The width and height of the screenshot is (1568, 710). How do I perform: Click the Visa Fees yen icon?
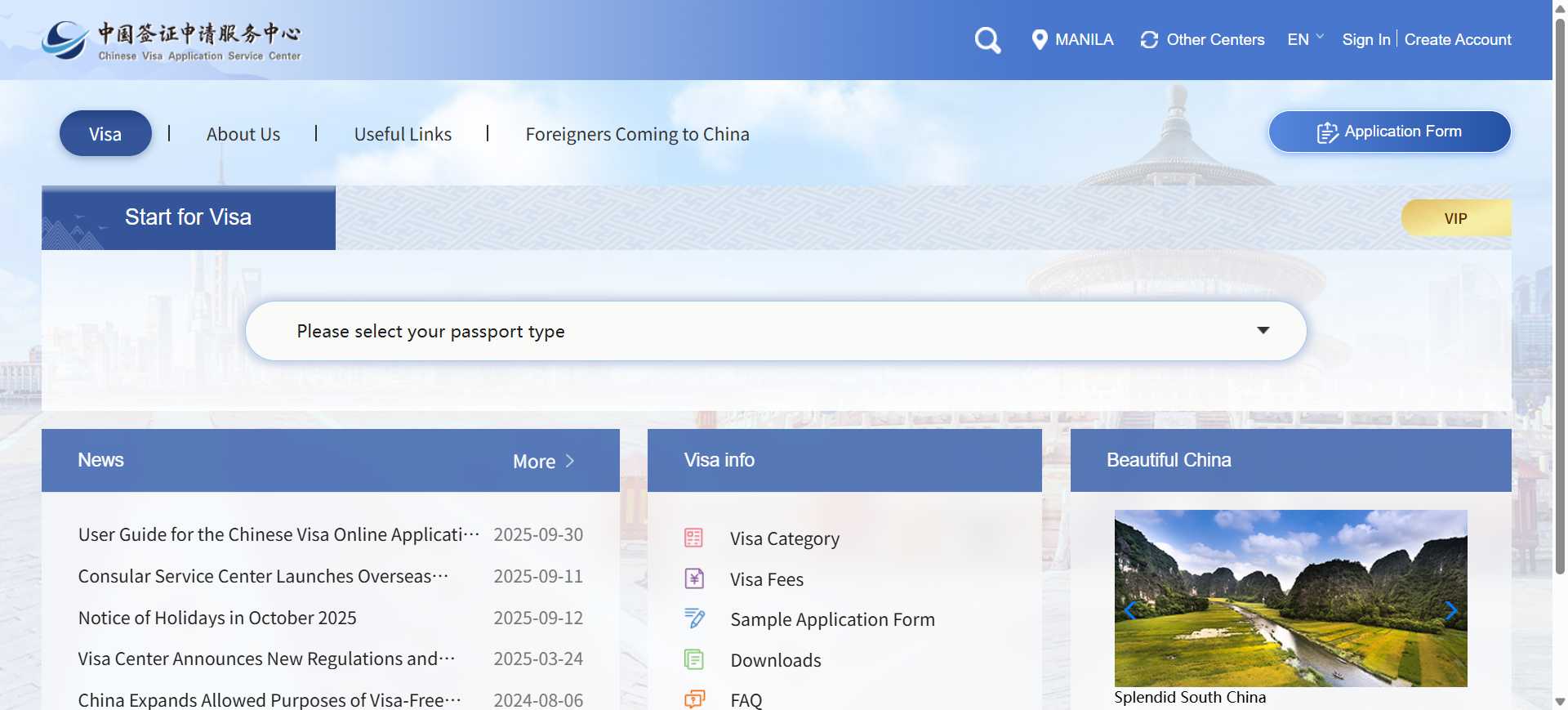693,578
